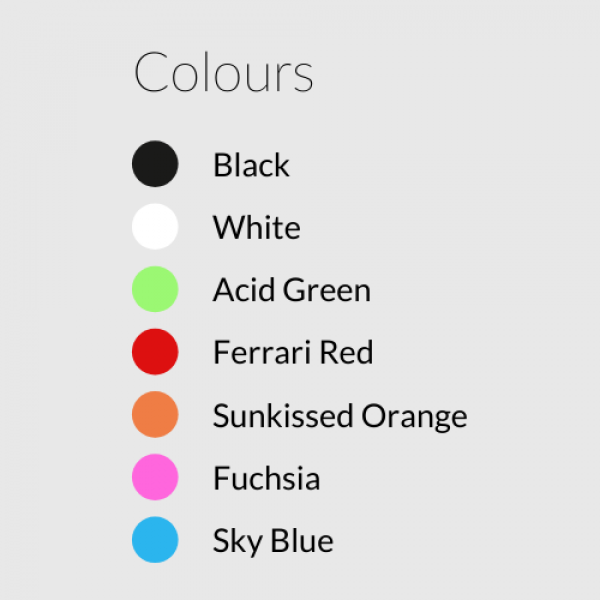Click the Colours heading
This screenshot has height=600, width=600.
pos(224,72)
